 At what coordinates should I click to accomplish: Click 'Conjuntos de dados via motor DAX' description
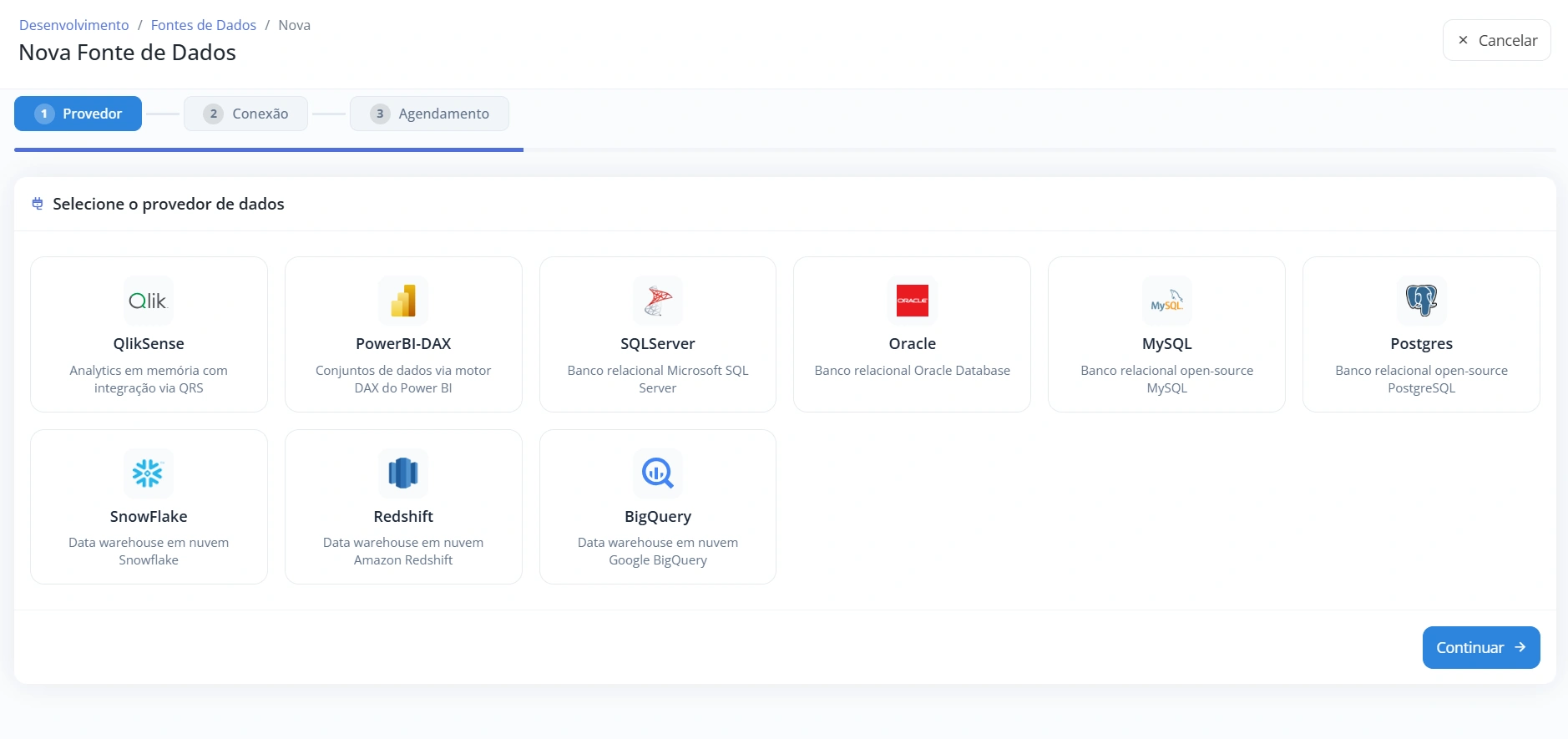pos(403,379)
